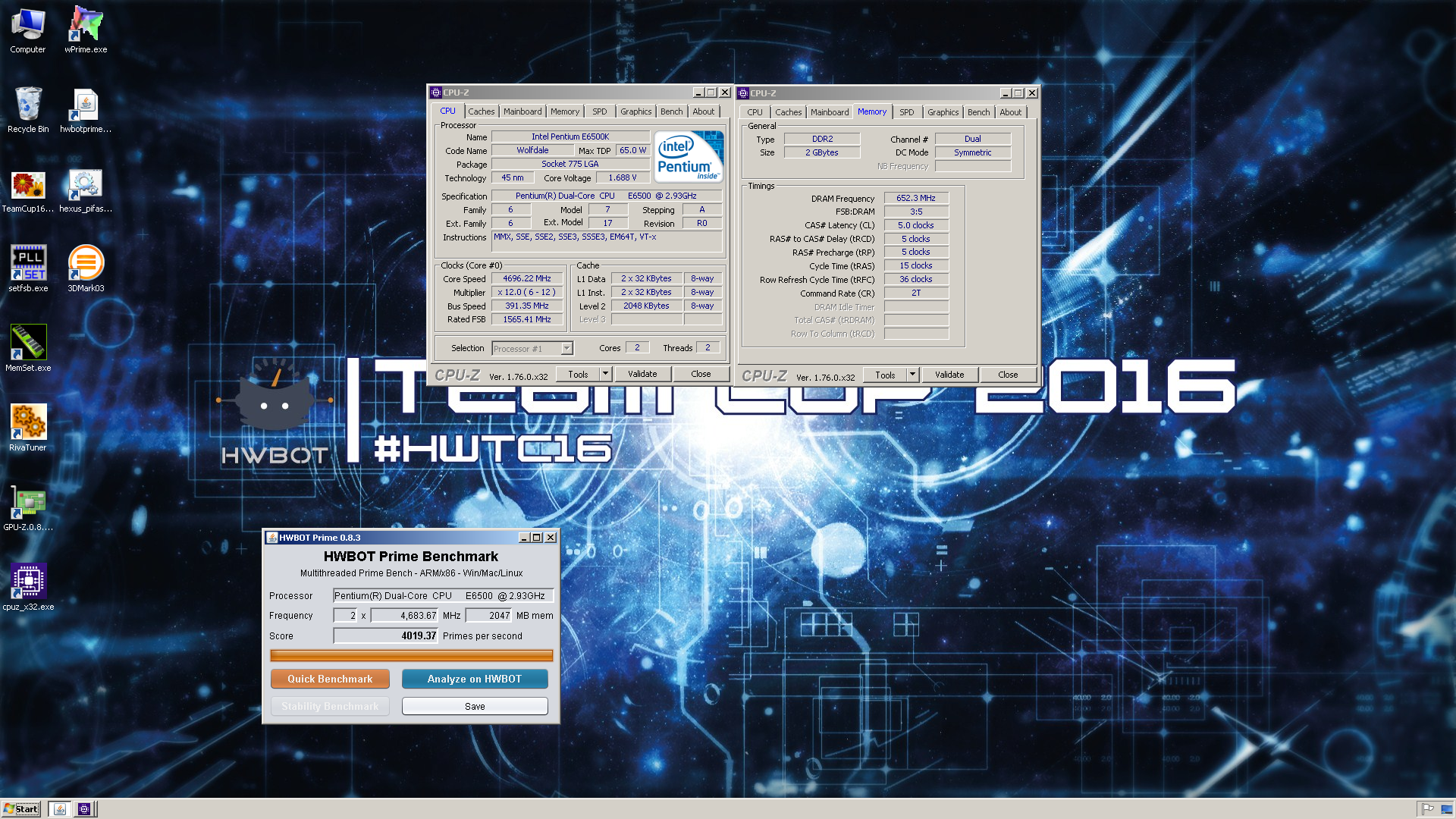
Task: Click the Intel Pentium inside logo
Action: pyautogui.click(x=689, y=156)
